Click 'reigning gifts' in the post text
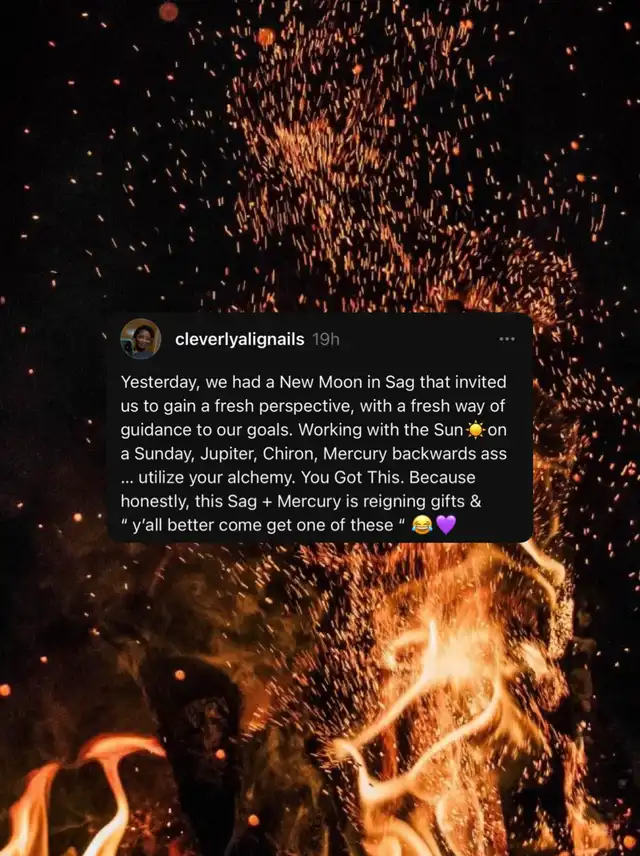This screenshot has width=640, height=856. coord(414,502)
